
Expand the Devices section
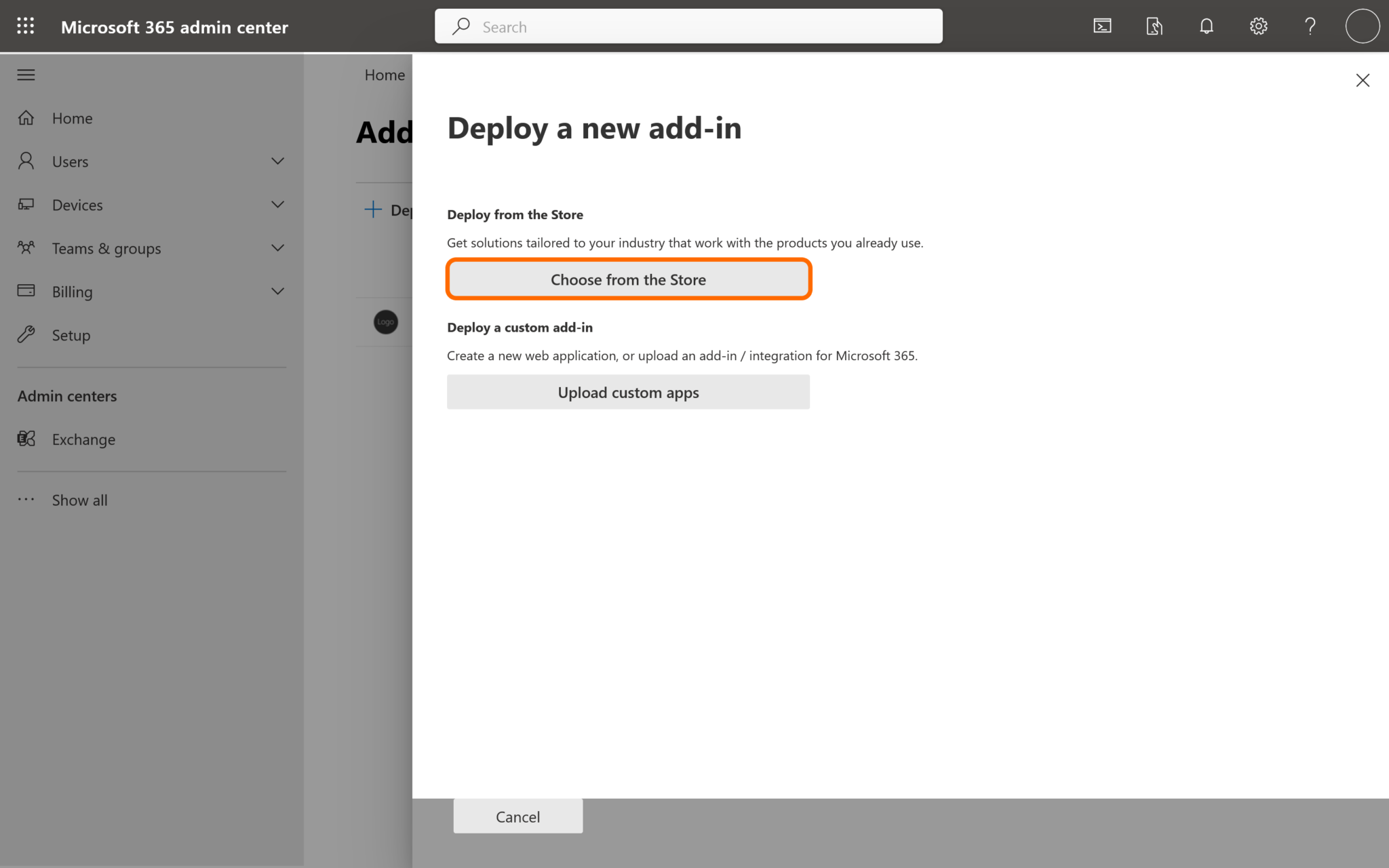(x=277, y=204)
